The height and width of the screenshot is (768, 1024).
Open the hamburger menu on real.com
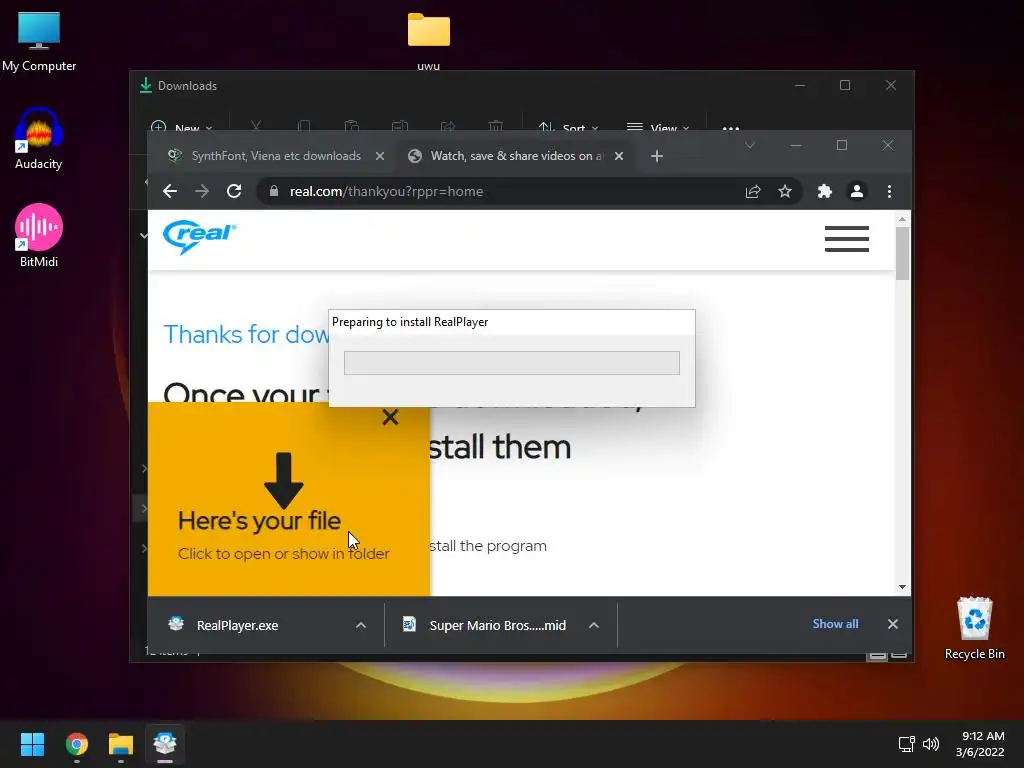point(846,238)
